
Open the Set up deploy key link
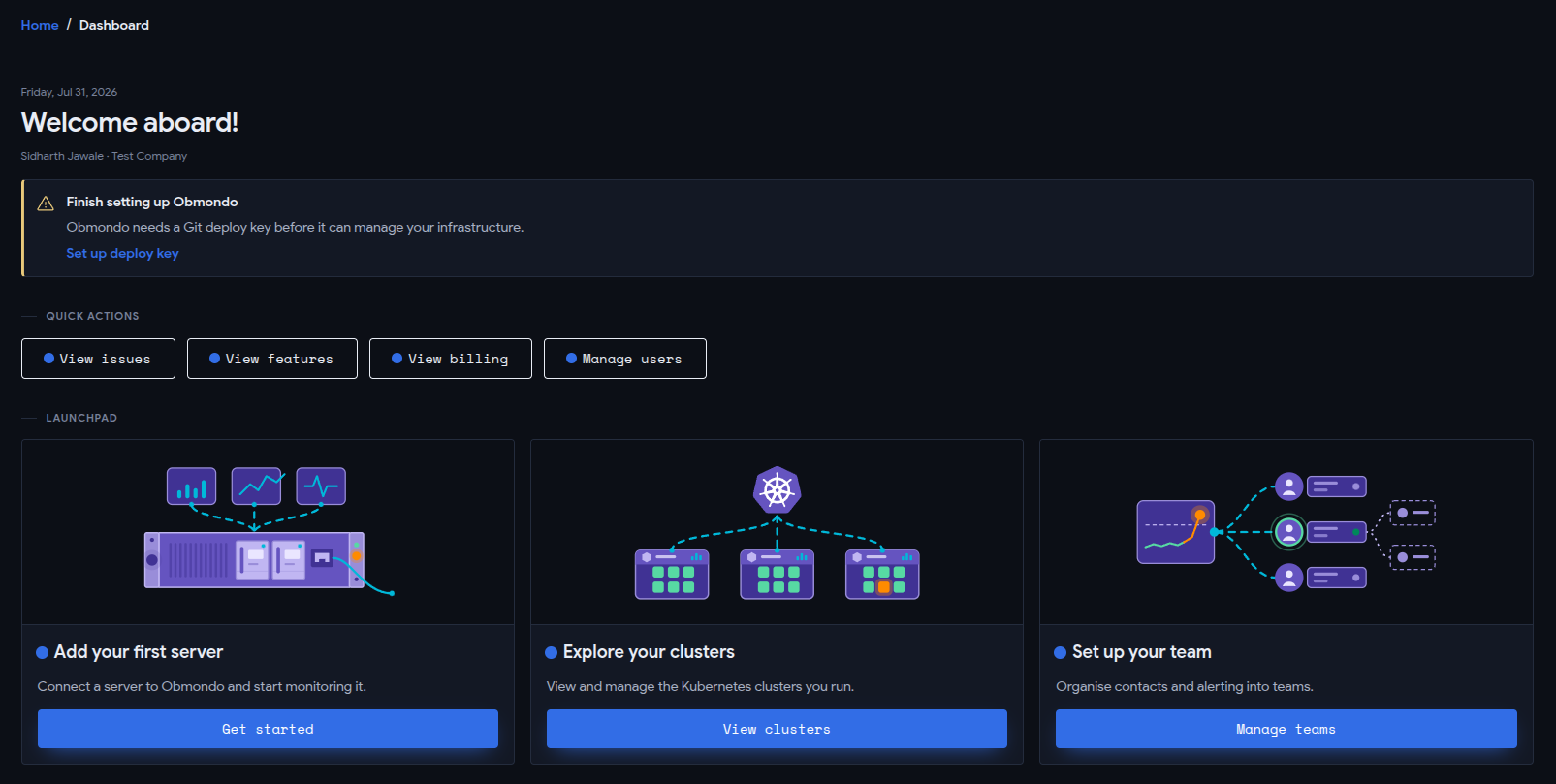122,253
